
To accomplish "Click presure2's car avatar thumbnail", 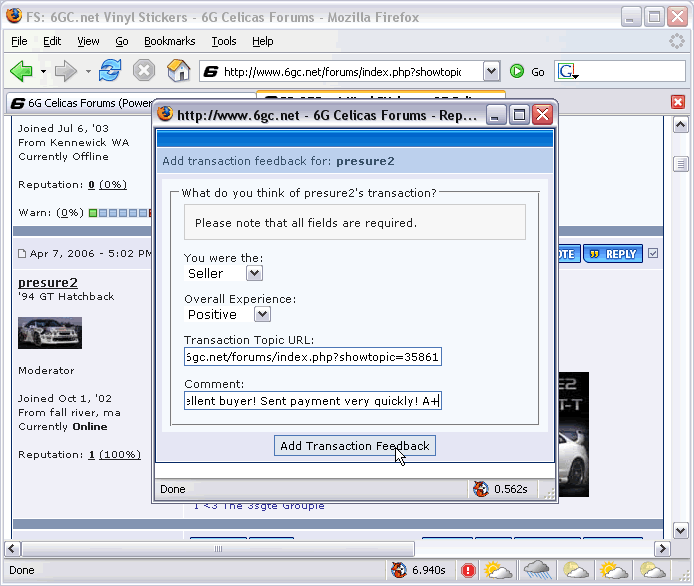I will pos(50,333).
